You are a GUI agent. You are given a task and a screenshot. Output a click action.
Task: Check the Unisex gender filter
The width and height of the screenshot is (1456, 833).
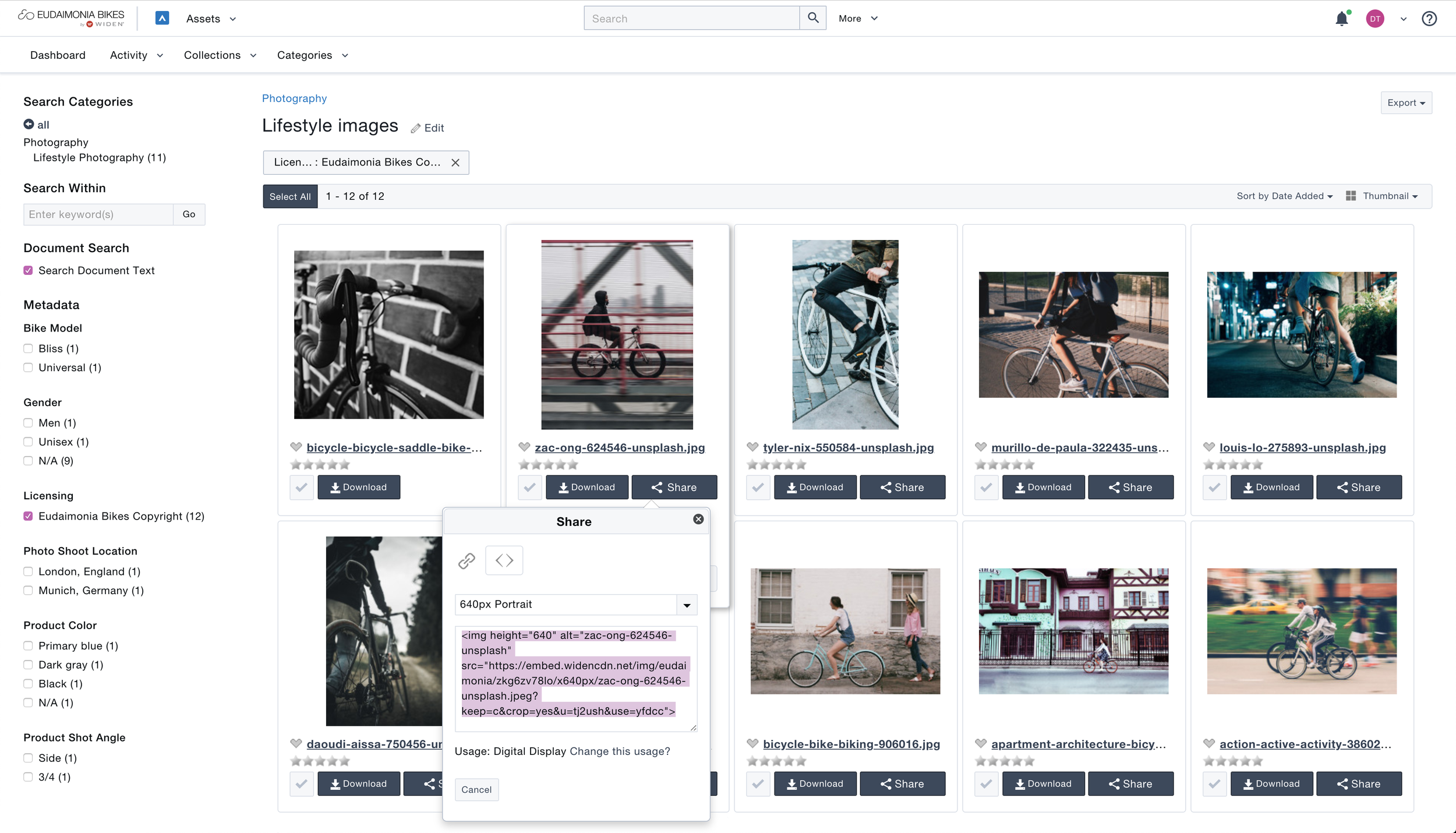pos(28,442)
